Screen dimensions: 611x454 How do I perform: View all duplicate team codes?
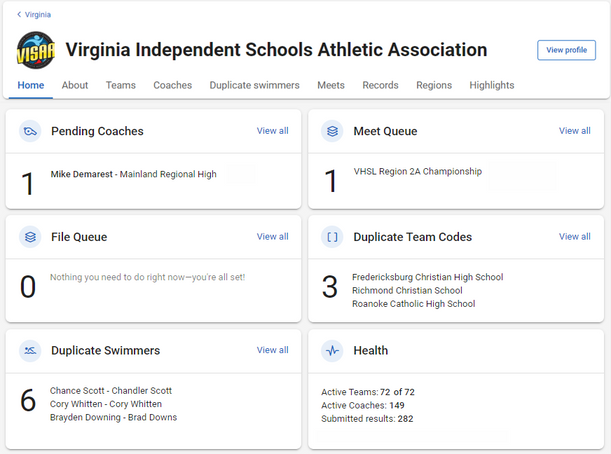575,237
